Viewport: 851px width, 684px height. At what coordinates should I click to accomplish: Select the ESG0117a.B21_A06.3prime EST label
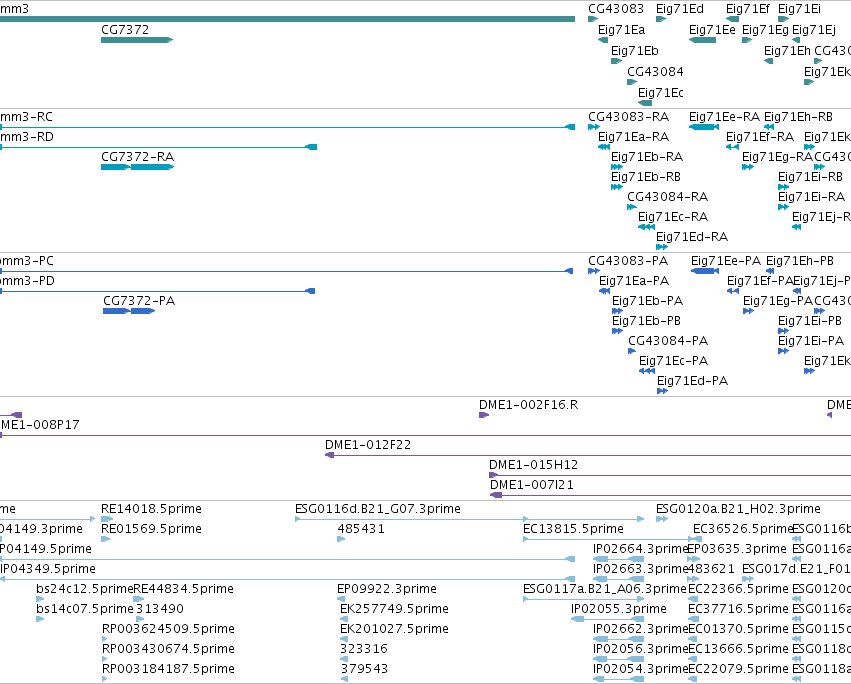click(605, 590)
